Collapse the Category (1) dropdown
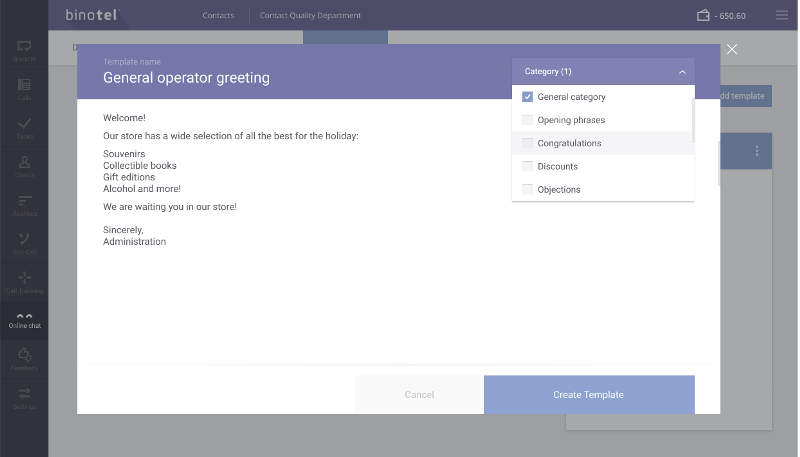The height and width of the screenshot is (457, 800). (682, 72)
